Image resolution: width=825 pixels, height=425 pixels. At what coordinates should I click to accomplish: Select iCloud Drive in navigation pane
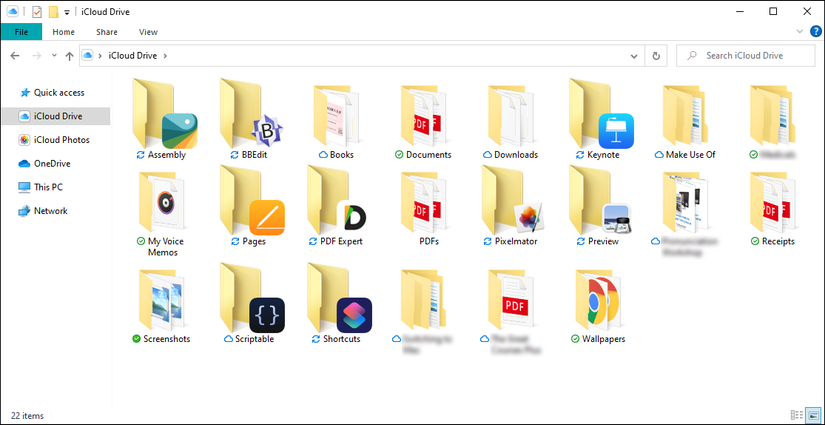click(56, 116)
